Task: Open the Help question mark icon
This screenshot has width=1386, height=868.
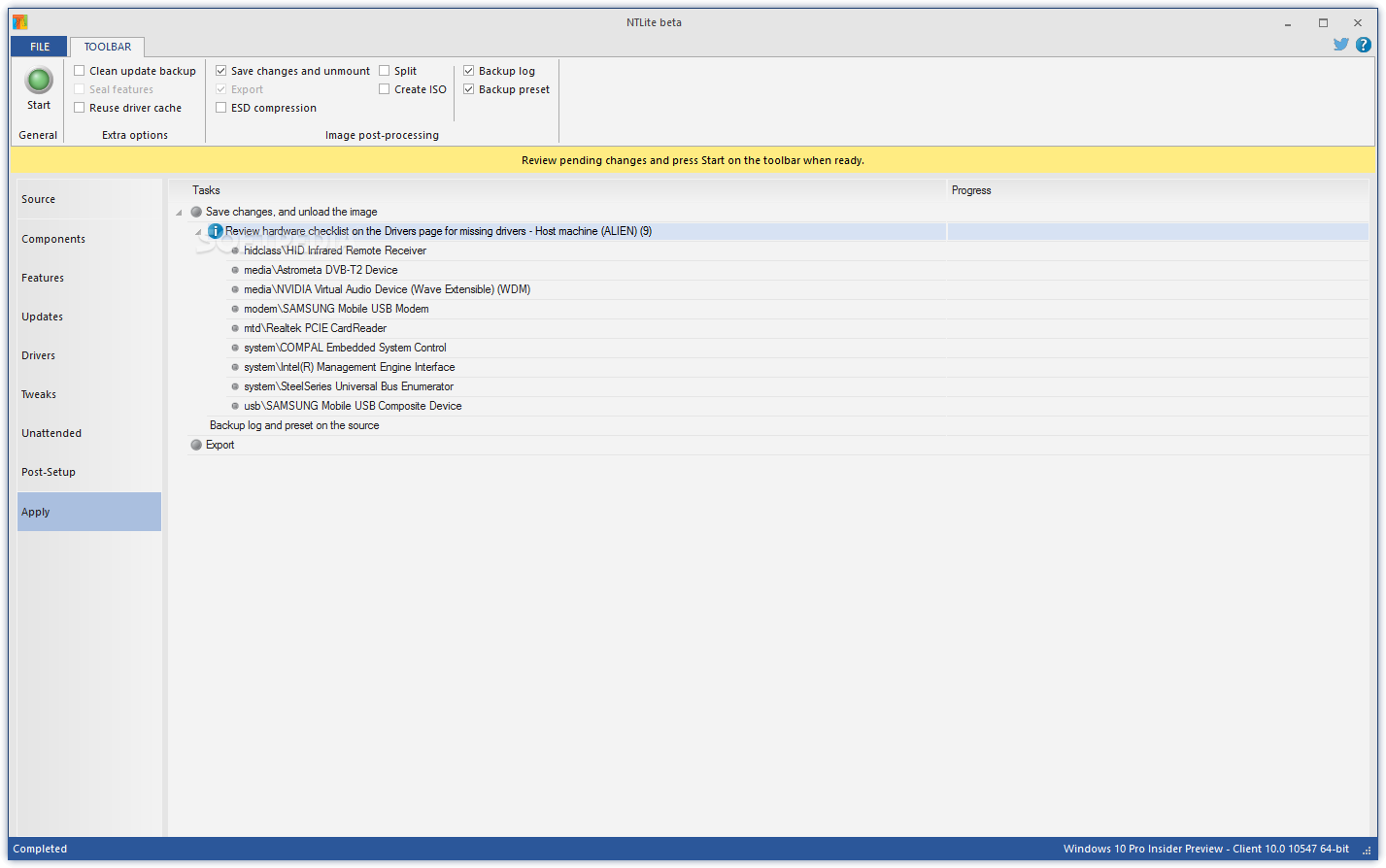Action: 1365,44
